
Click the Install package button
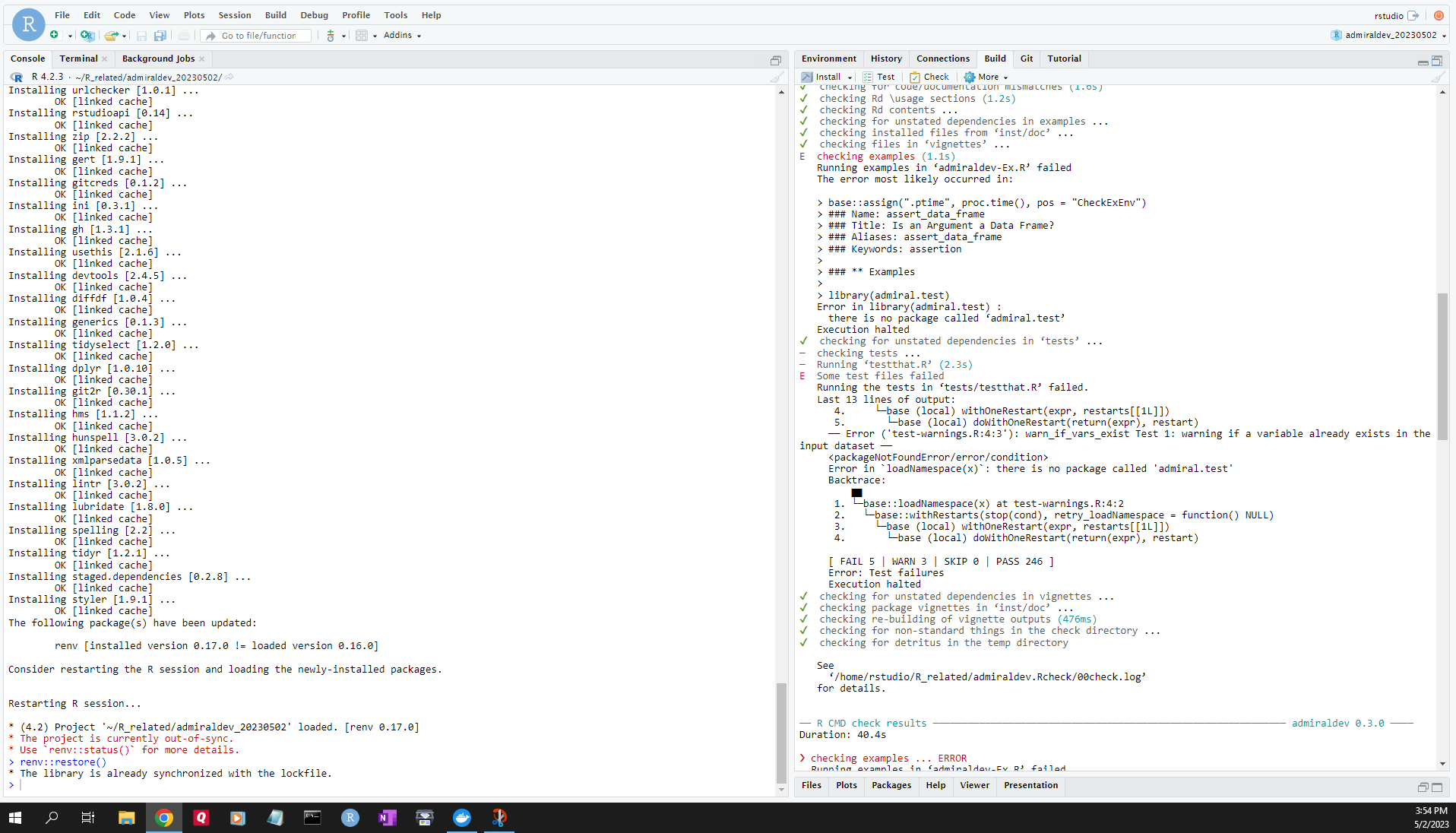821,77
